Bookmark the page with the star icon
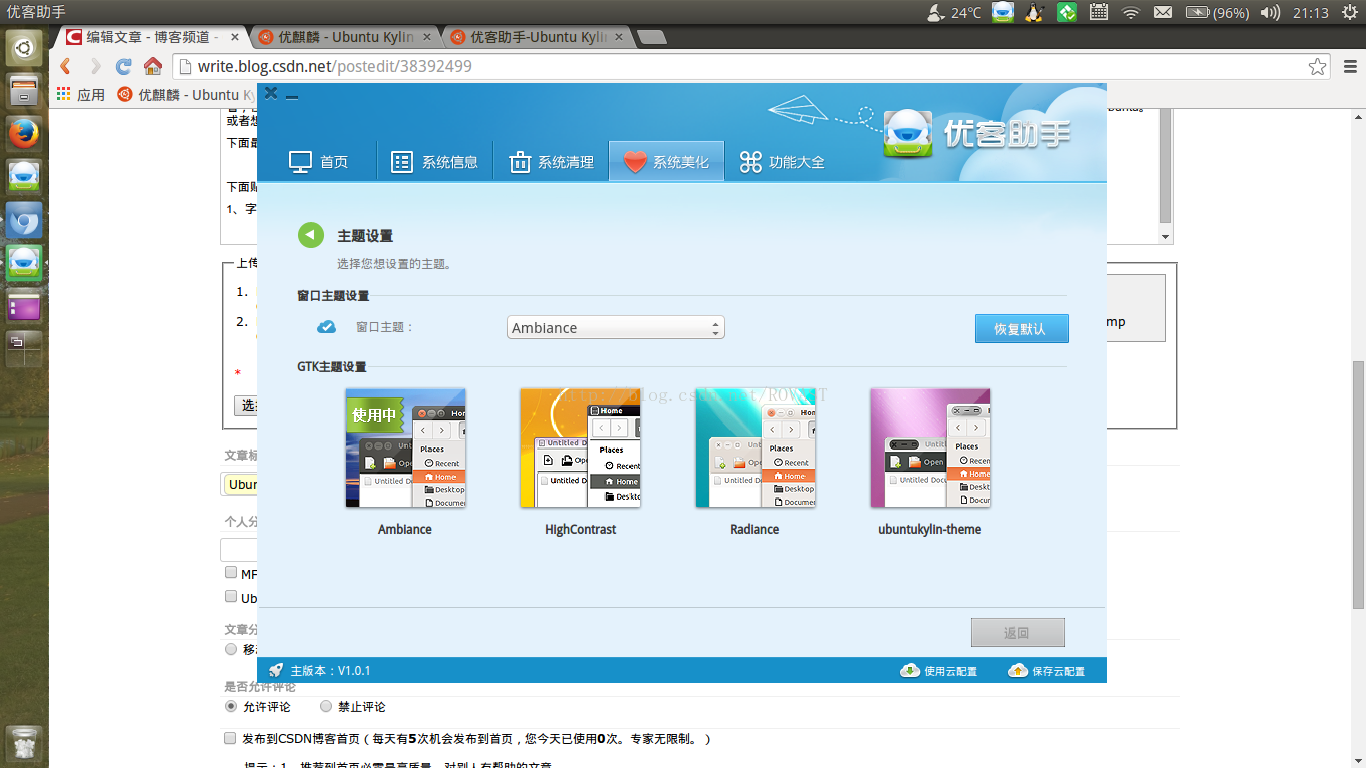The height and width of the screenshot is (768, 1366). click(1318, 67)
